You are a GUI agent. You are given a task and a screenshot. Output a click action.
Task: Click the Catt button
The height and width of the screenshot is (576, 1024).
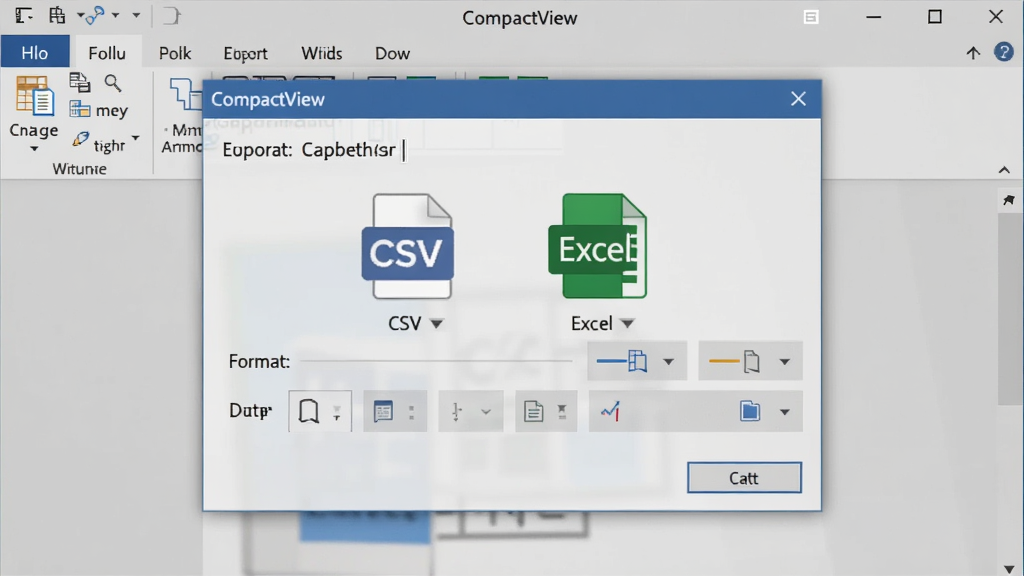744,478
